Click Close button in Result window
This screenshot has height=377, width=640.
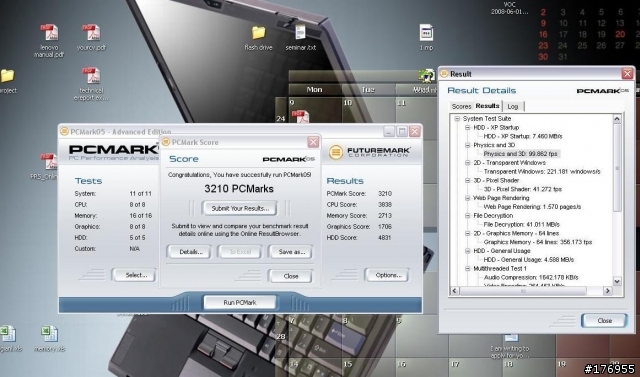604,321
